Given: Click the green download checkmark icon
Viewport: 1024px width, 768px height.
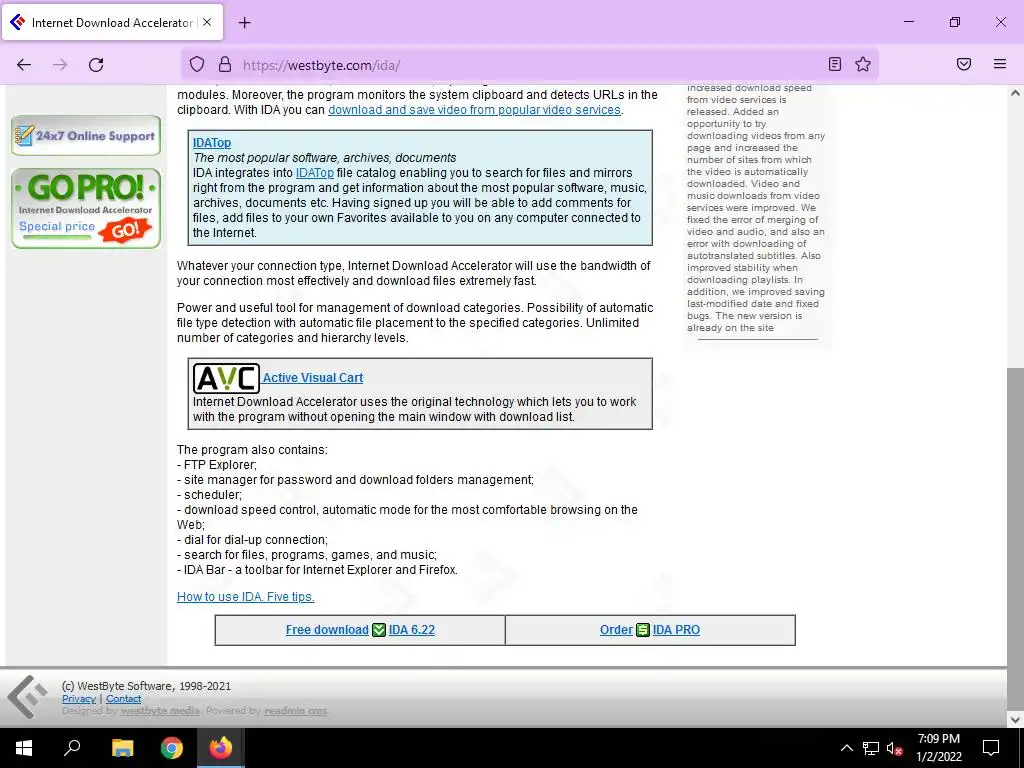Looking at the screenshot, I should tap(379, 630).
